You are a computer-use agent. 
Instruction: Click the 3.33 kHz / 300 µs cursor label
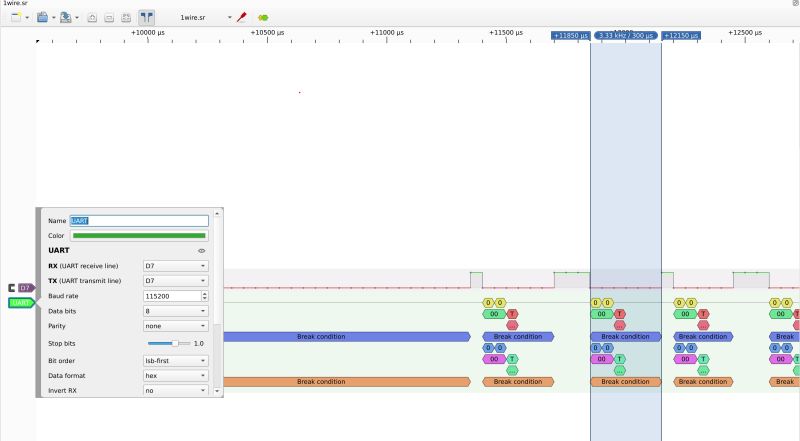(x=626, y=36)
